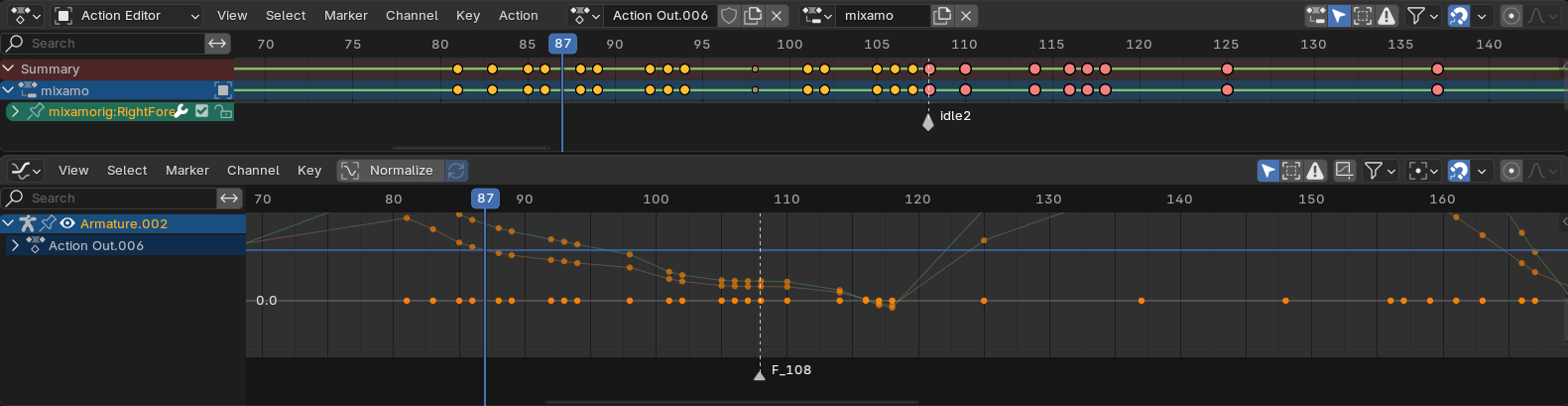Click the Action Out.006 name field
1568x406 pixels.
pos(661,15)
